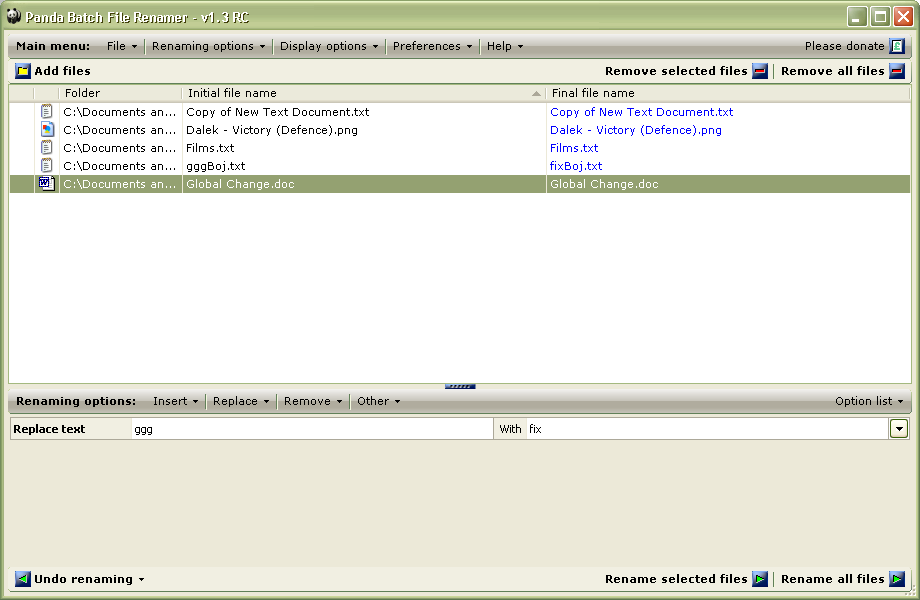Click the With input field containing fix

coord(707,429)
